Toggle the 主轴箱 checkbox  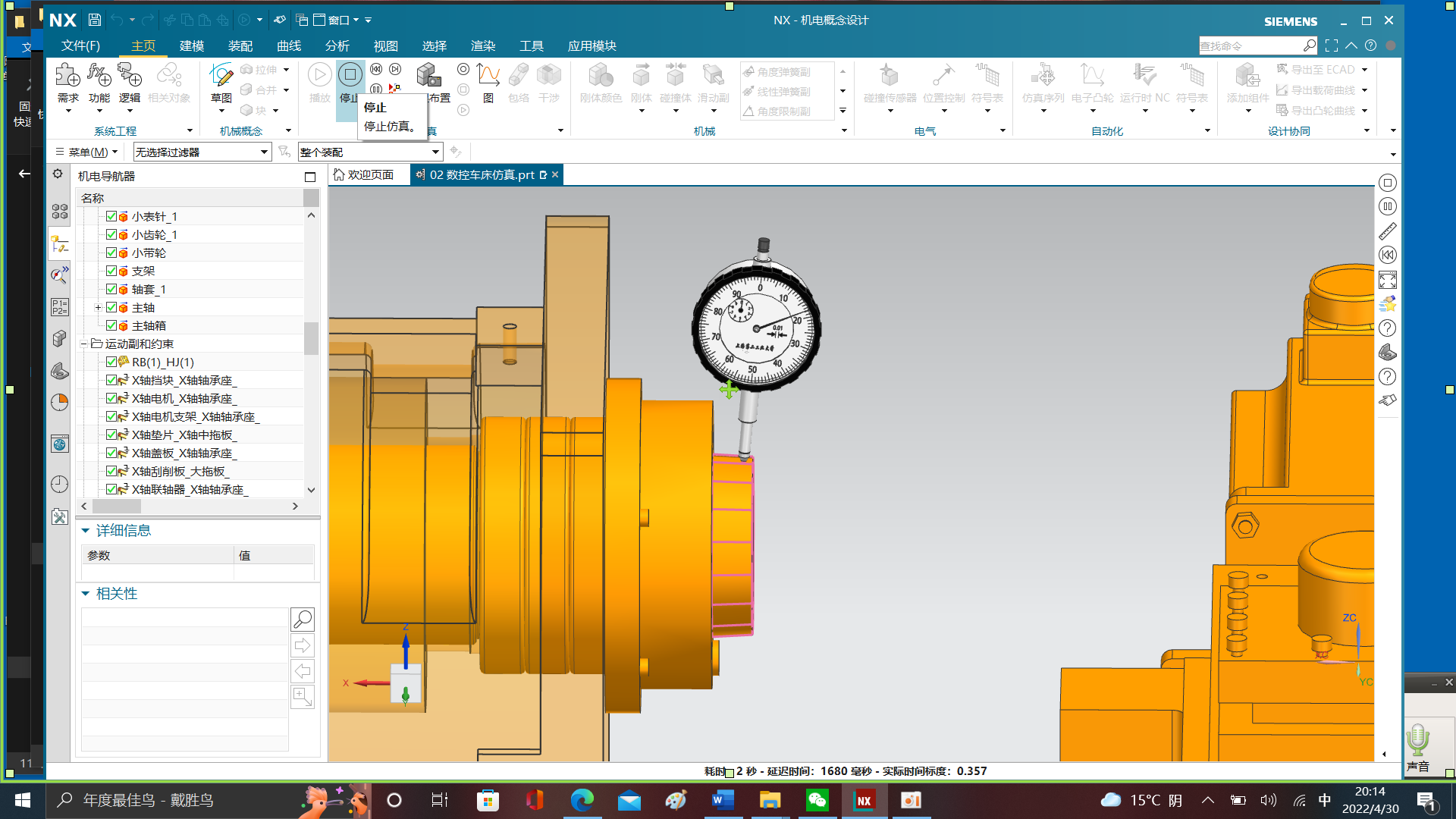(111, 325)
